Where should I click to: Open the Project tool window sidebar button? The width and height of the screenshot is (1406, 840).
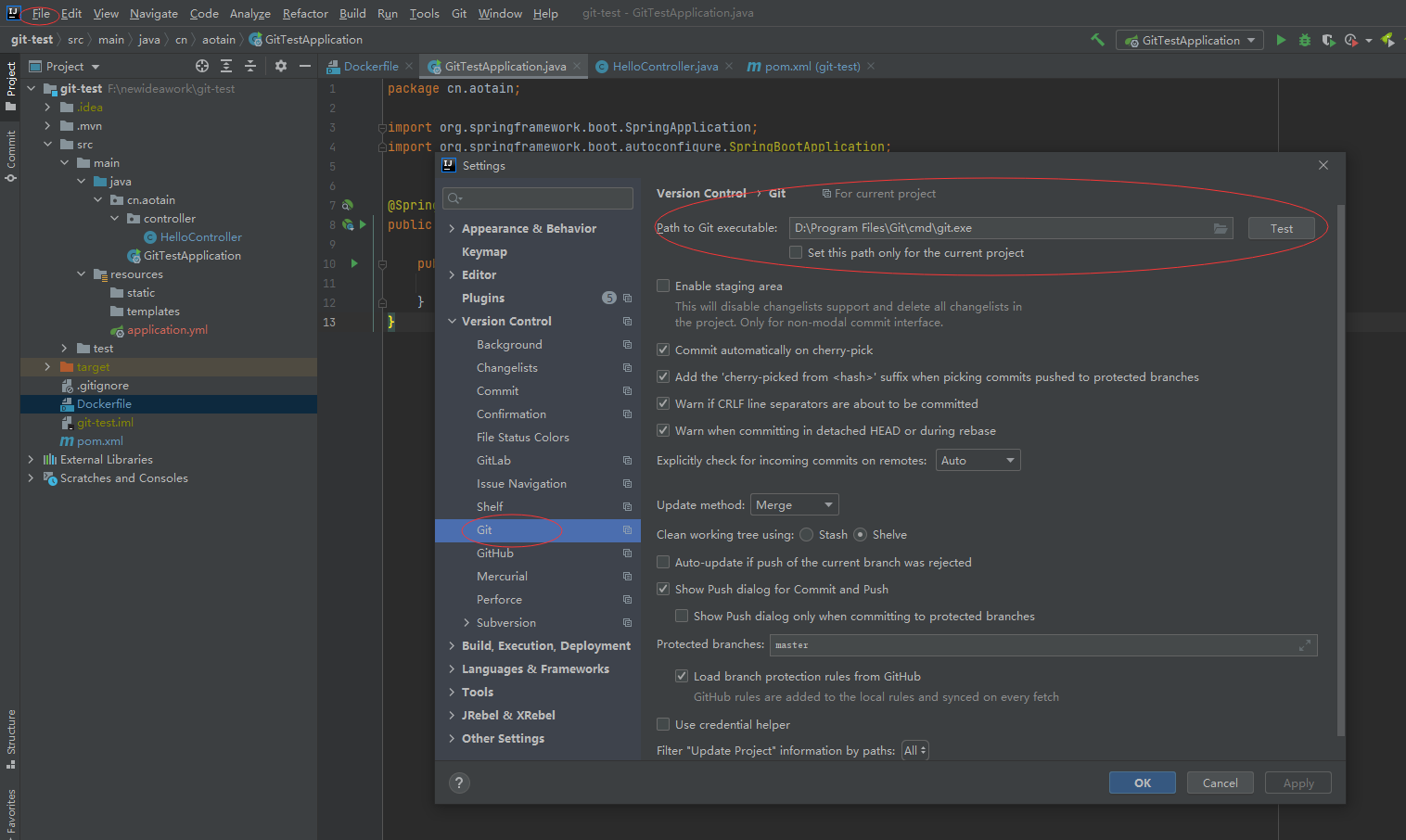click(x=10, y=86)
